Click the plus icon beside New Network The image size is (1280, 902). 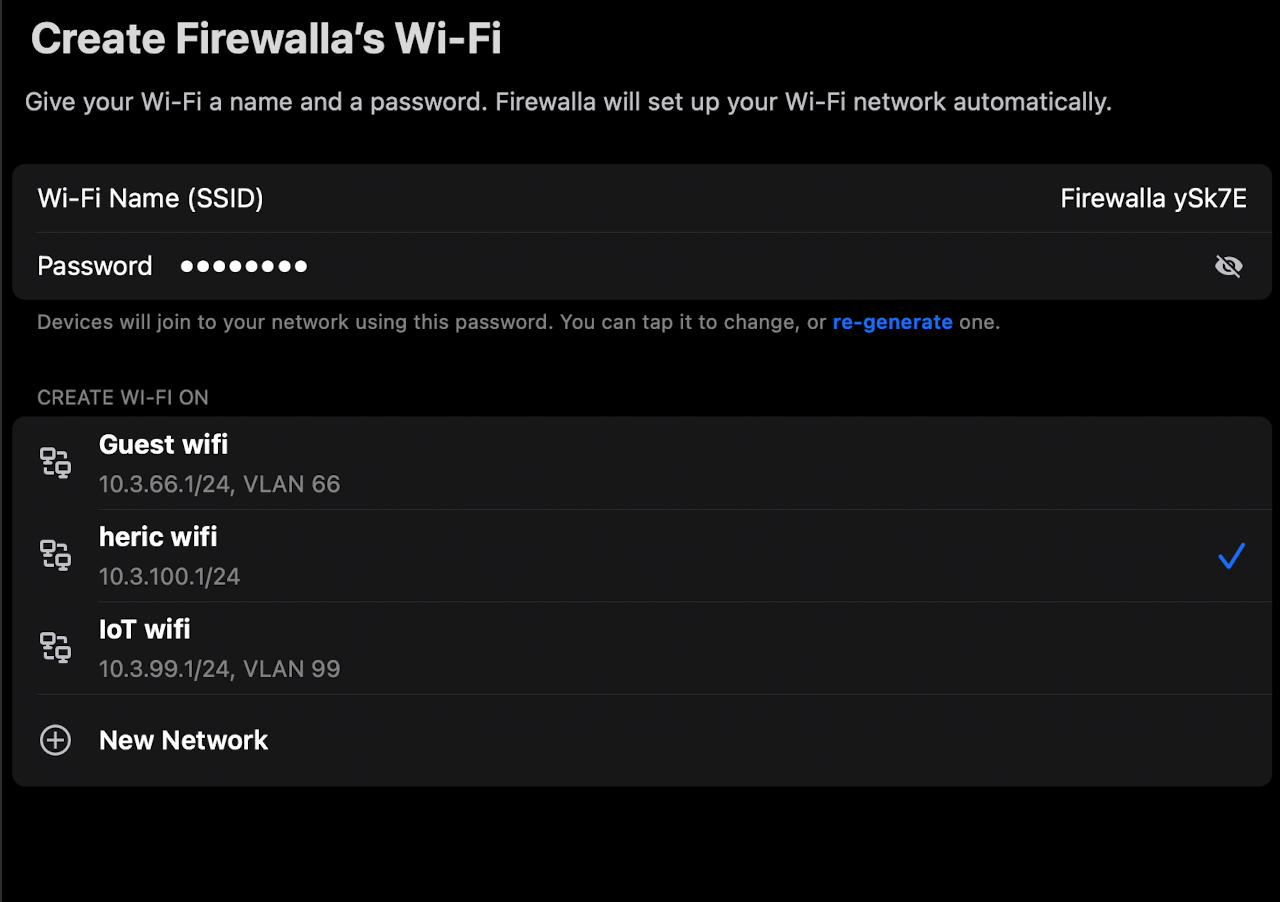point(55,740)
